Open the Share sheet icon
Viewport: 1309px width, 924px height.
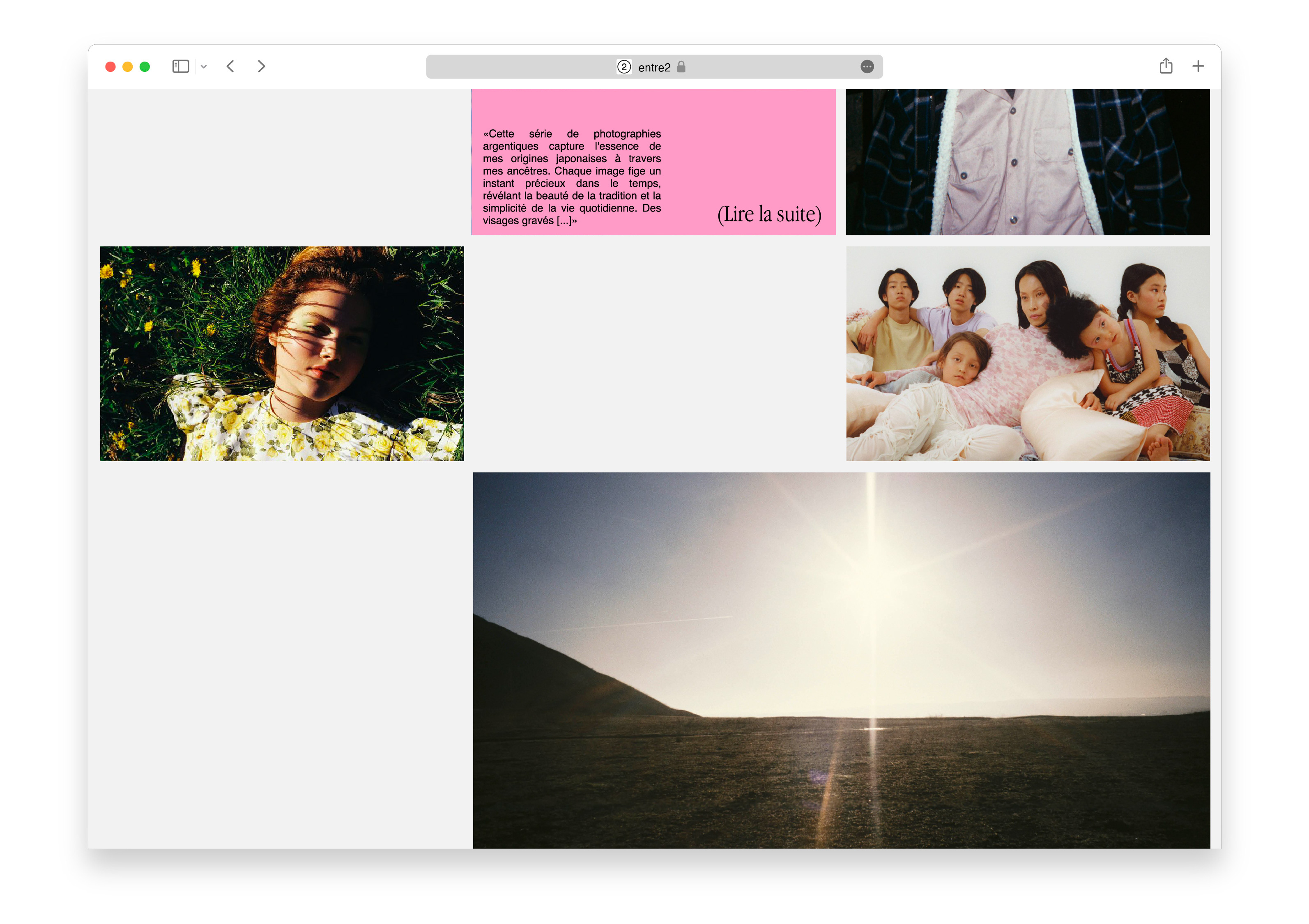(1165, 66)
